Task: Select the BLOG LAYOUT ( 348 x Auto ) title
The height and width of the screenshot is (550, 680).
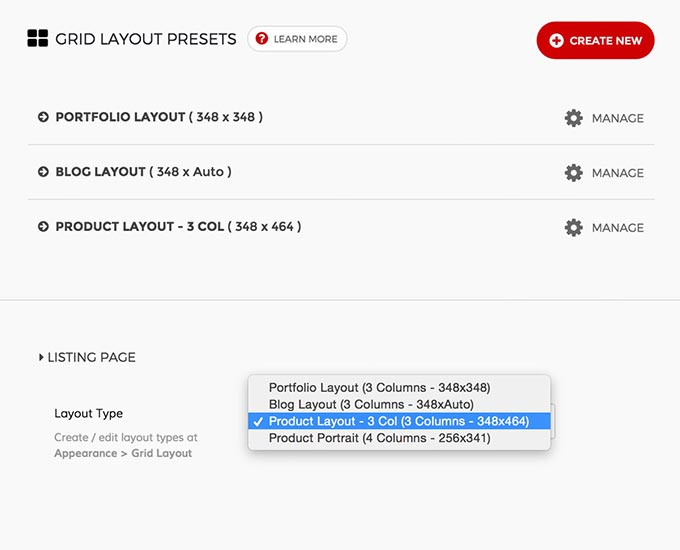Action: click(144, 172)
